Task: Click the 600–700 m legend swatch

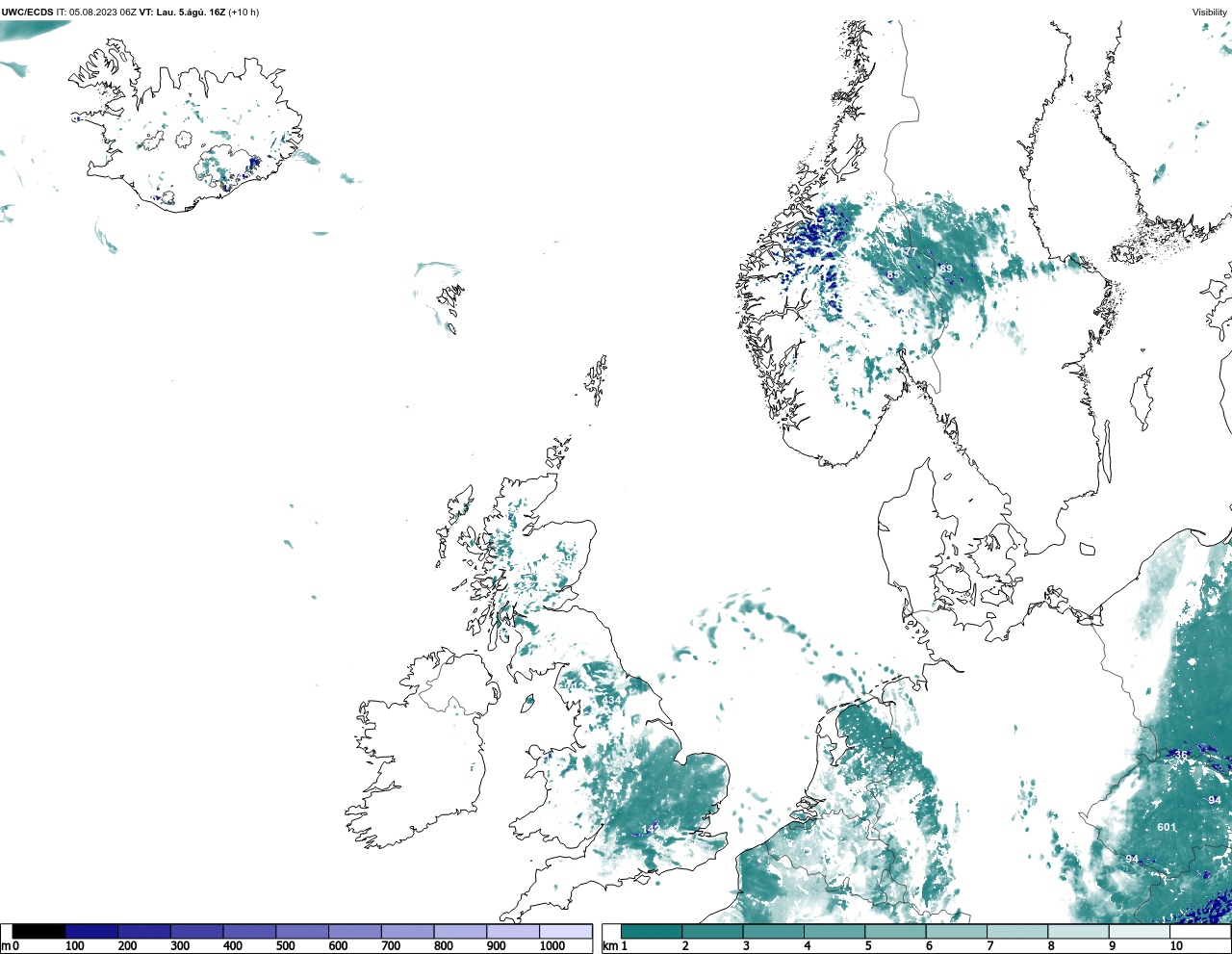Action: 354,932
